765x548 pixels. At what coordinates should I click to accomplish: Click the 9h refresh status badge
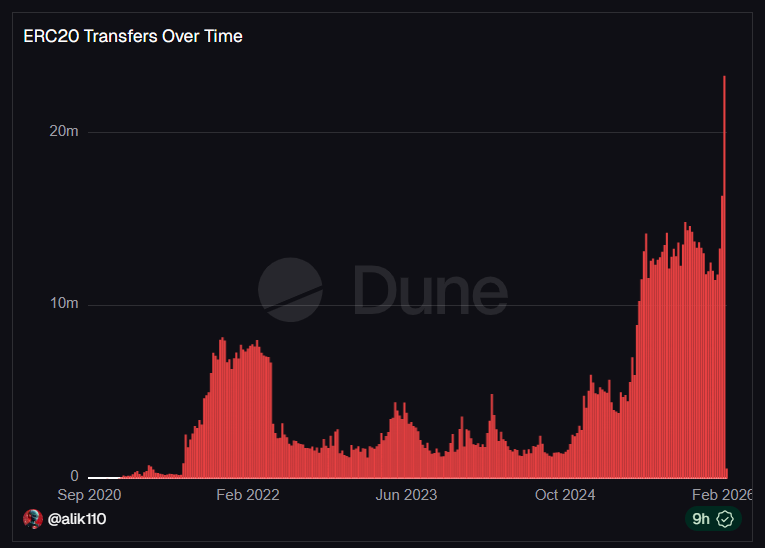tap(713, 519)
